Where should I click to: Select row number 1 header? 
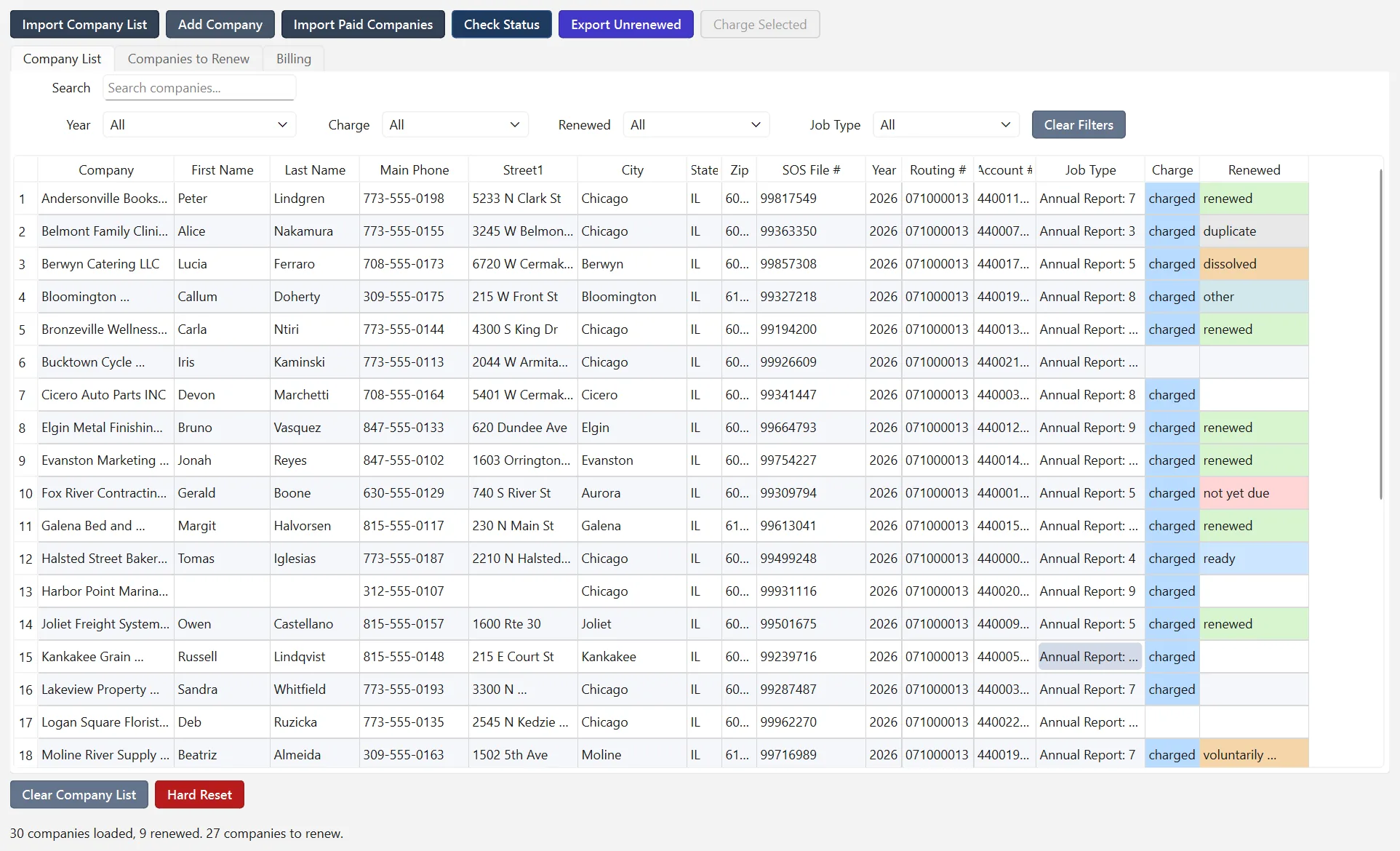pyautogui.click(x=25, y=199)
